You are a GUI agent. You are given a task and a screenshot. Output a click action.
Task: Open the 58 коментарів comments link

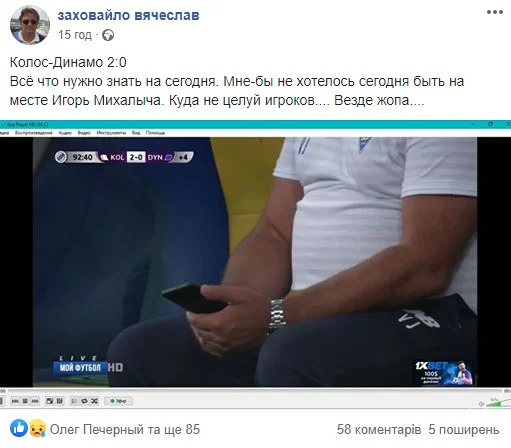click(379, 429)
